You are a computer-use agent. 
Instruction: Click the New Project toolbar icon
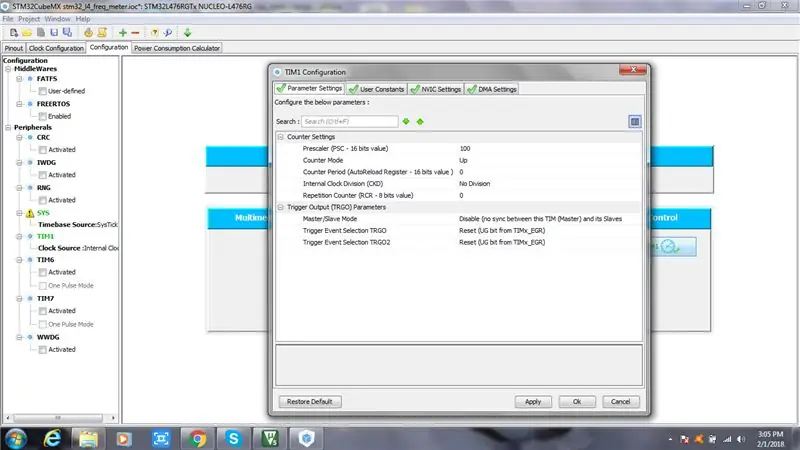coord(14,33)
